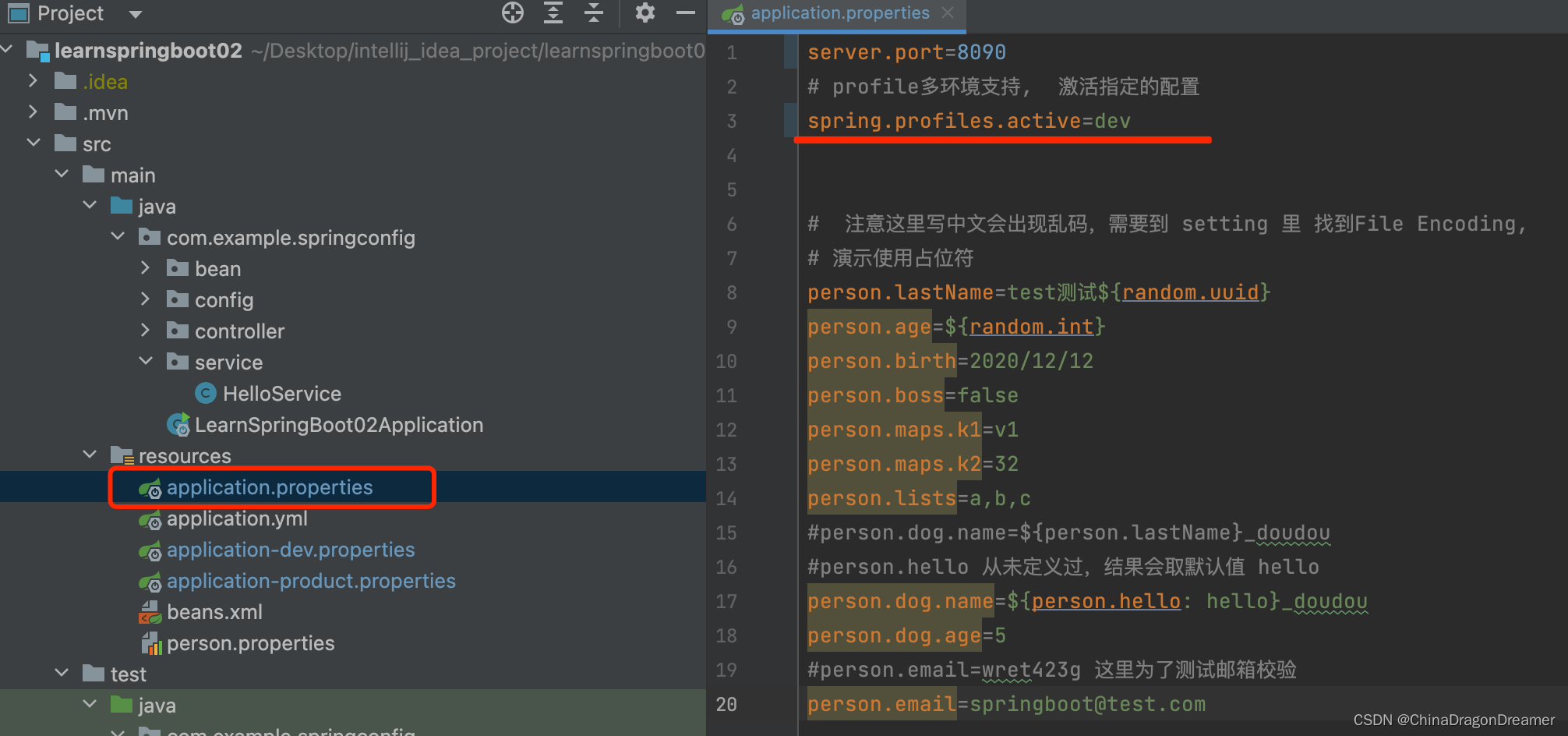Click the beans.xml file icon

pyautogui.click(x=150, y=612)
